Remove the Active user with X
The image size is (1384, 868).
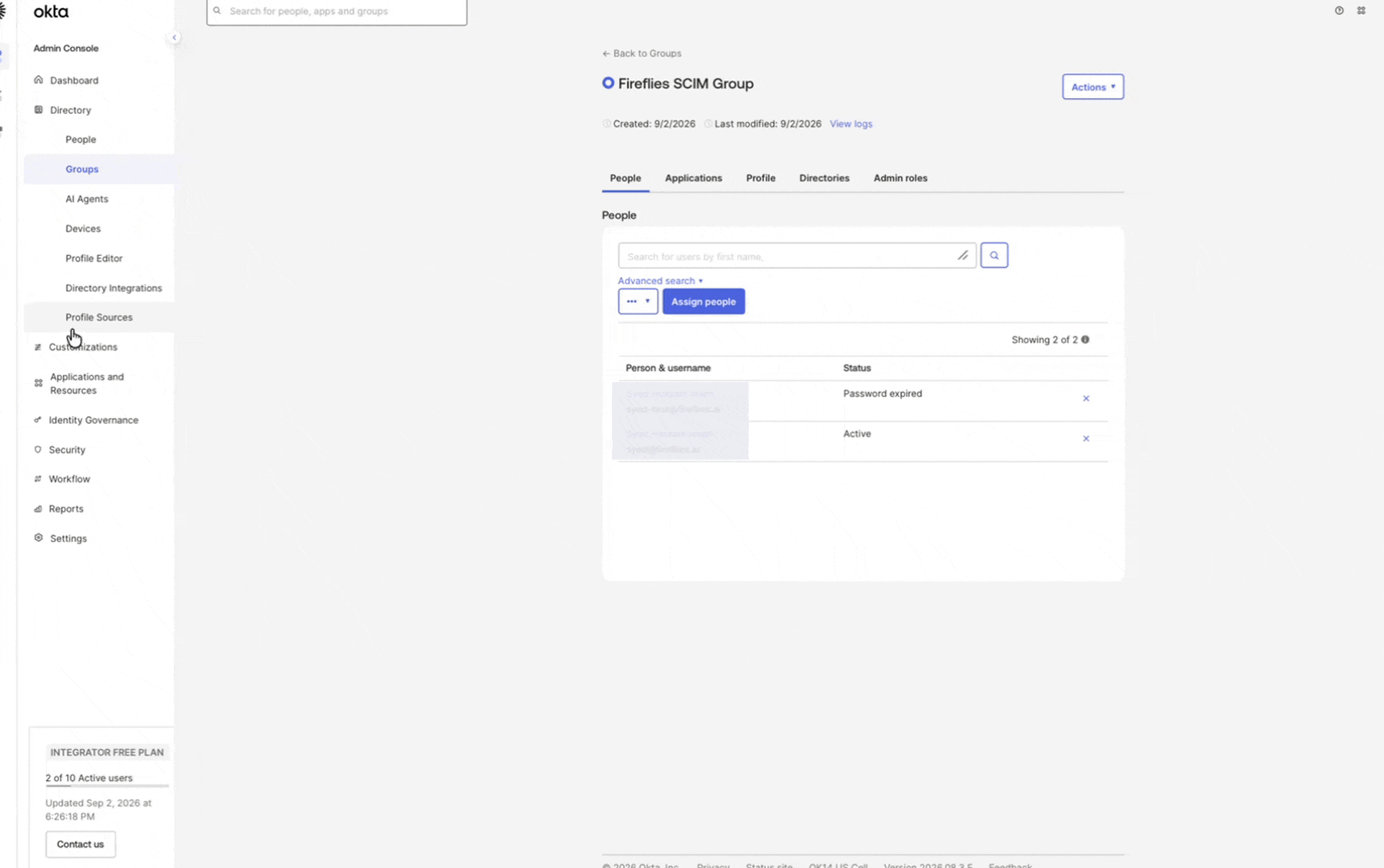1086,438
